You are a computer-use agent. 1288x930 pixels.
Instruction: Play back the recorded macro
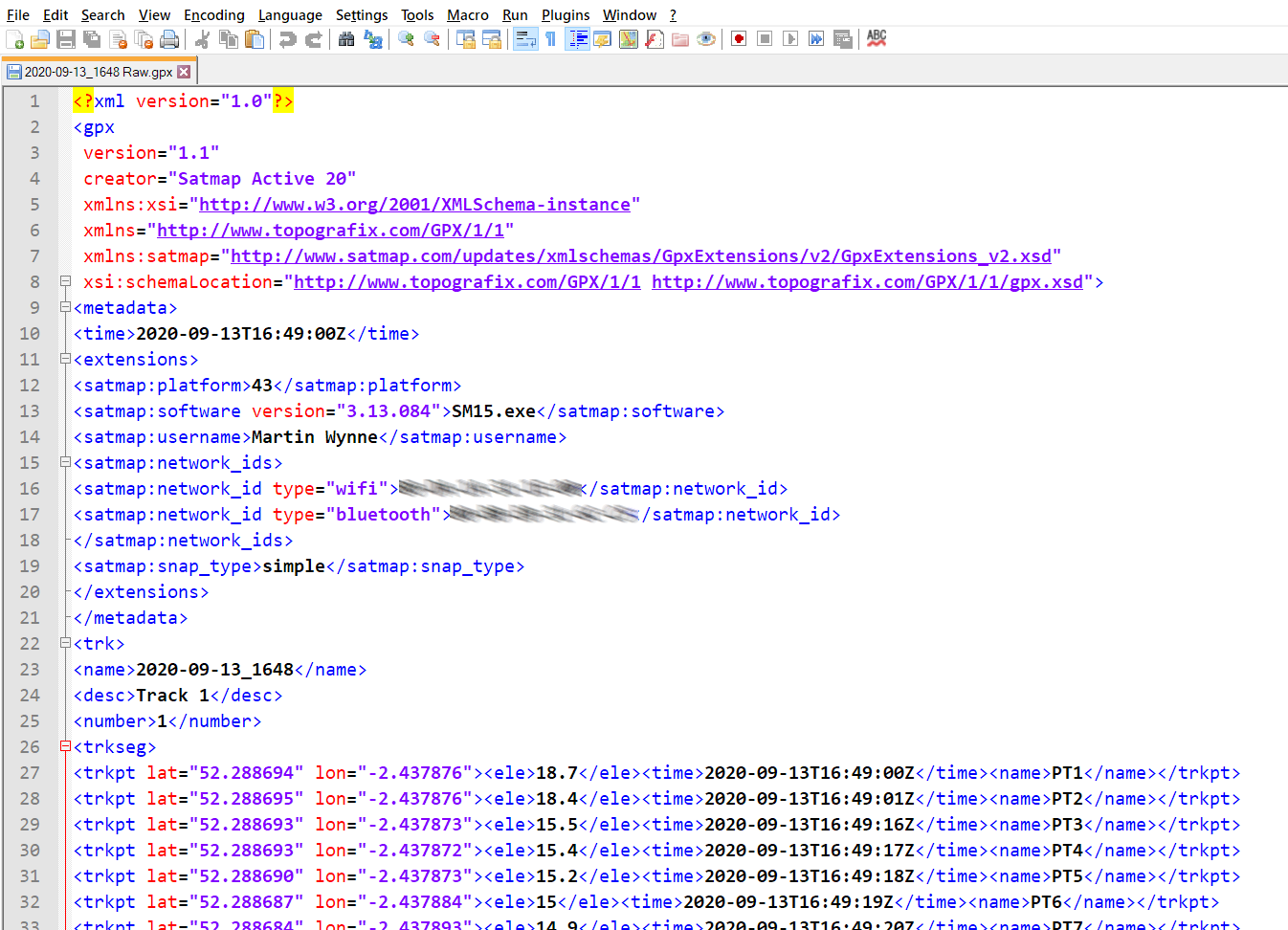pyautogui.click(x=790, y=39)
